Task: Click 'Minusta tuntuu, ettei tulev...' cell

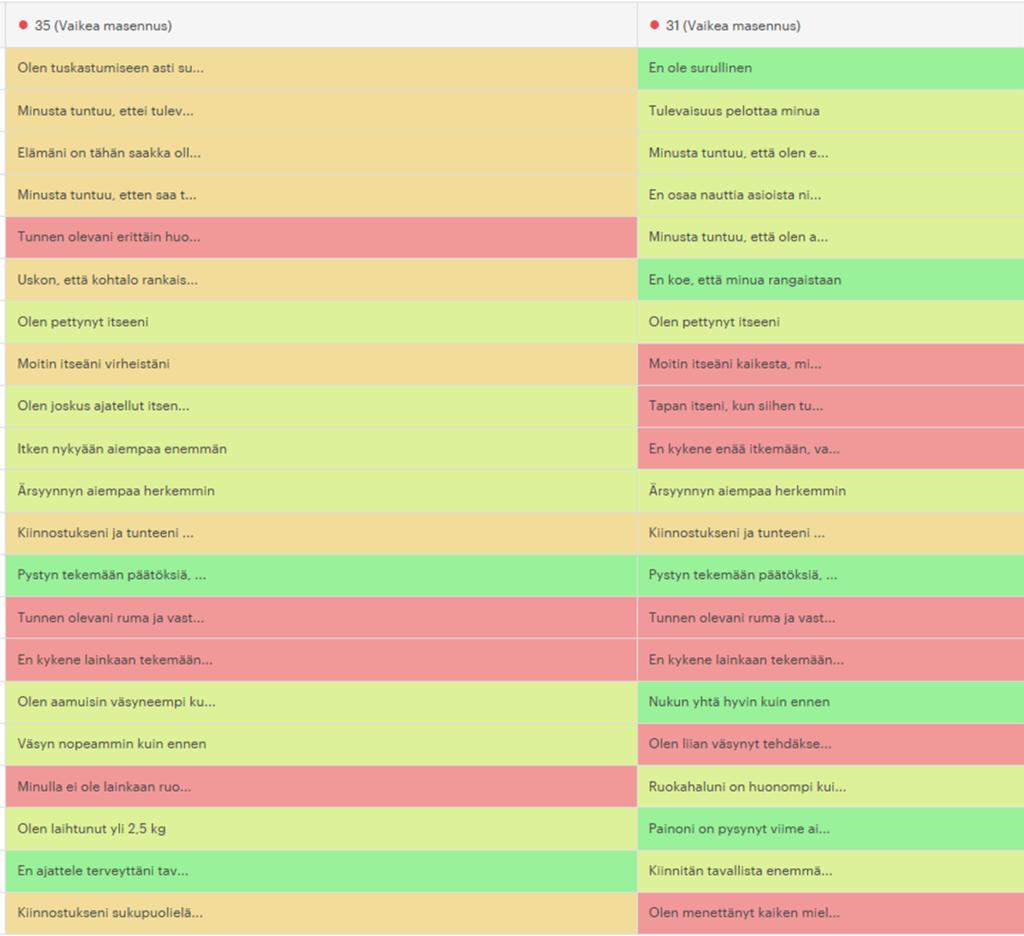Action: point(321,110)
